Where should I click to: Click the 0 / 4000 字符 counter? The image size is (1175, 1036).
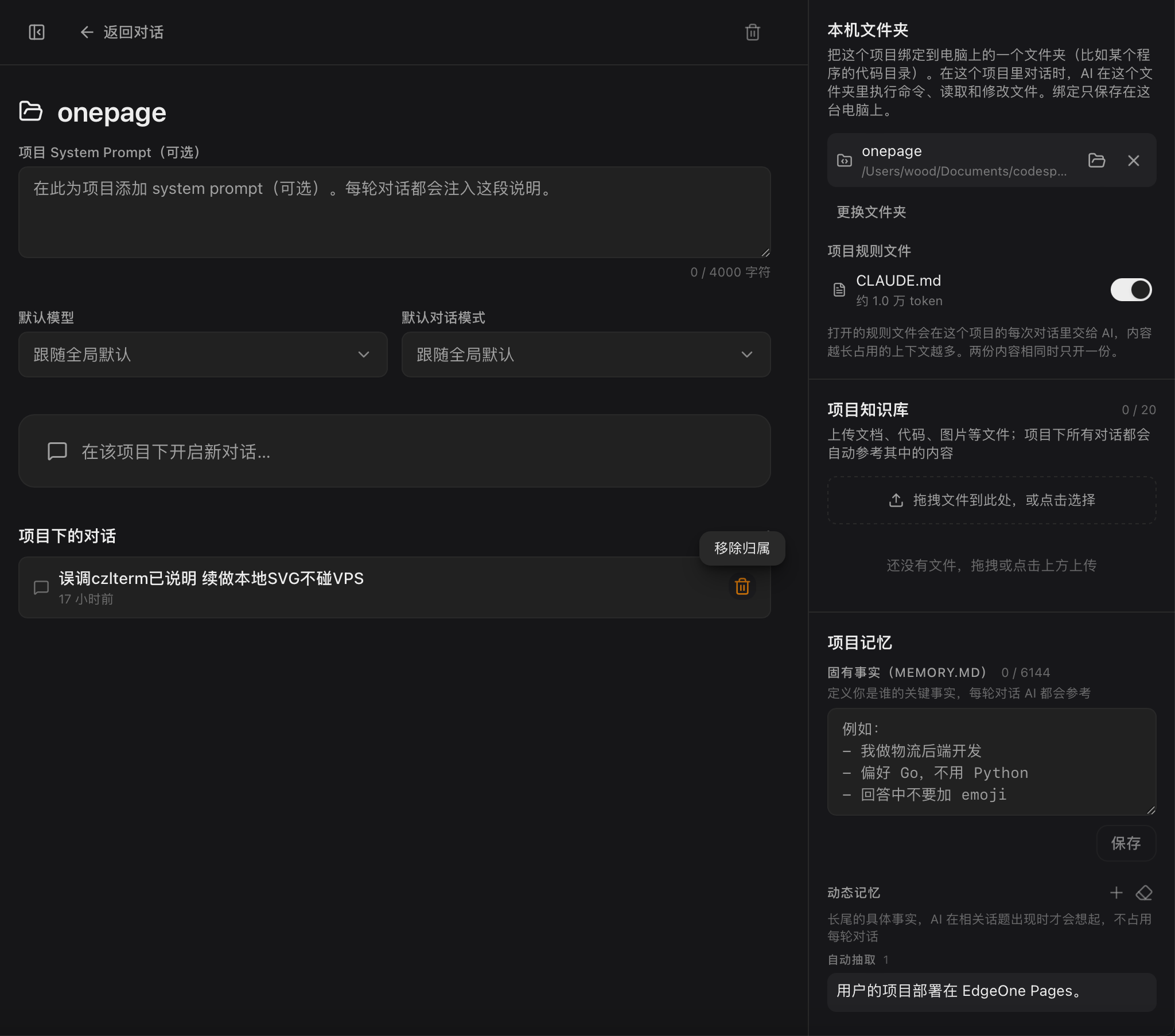pos(730,272)
